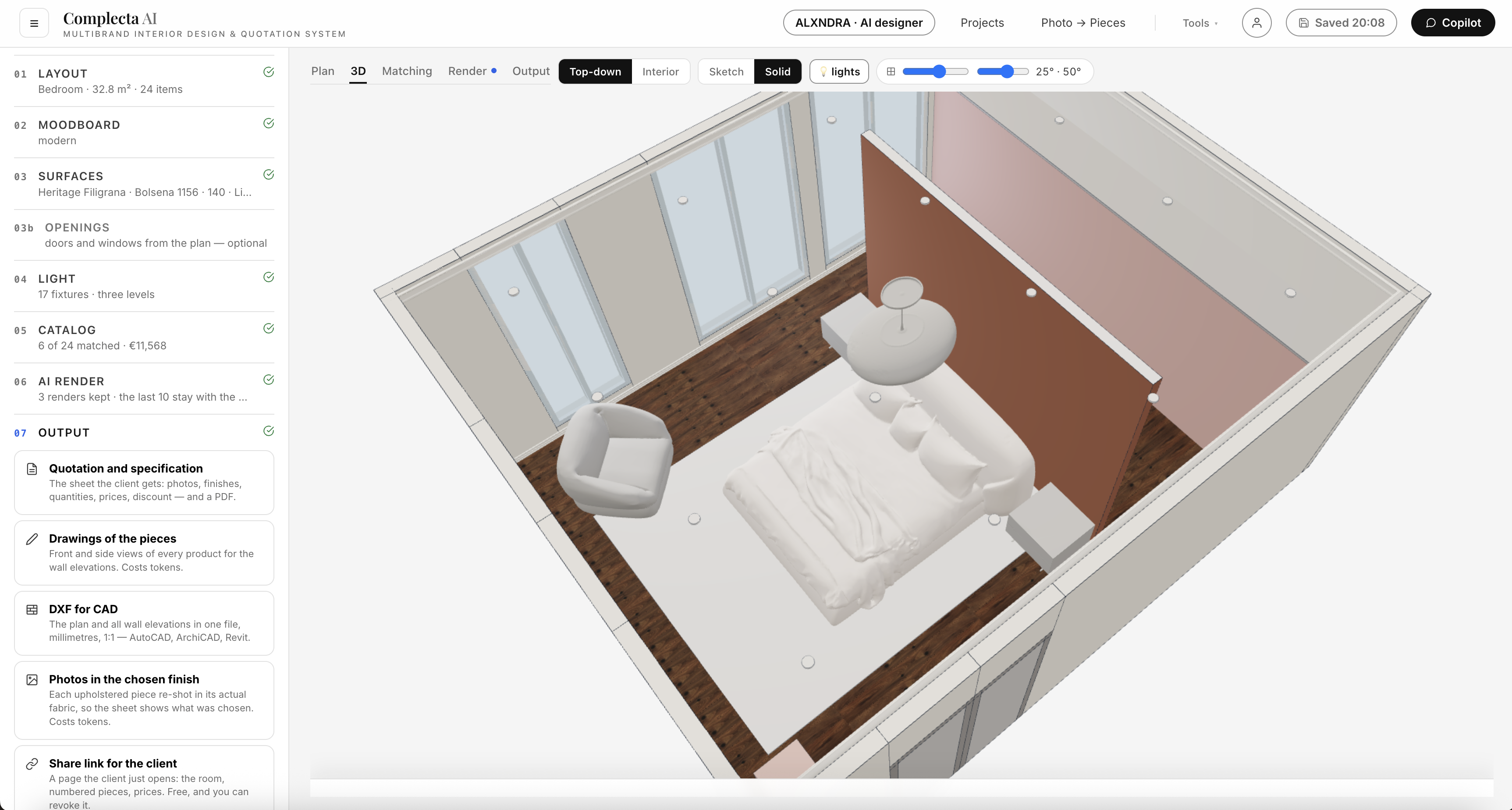Switch to the Output tab
1512x810 pixels.
(x=531, y=71)
